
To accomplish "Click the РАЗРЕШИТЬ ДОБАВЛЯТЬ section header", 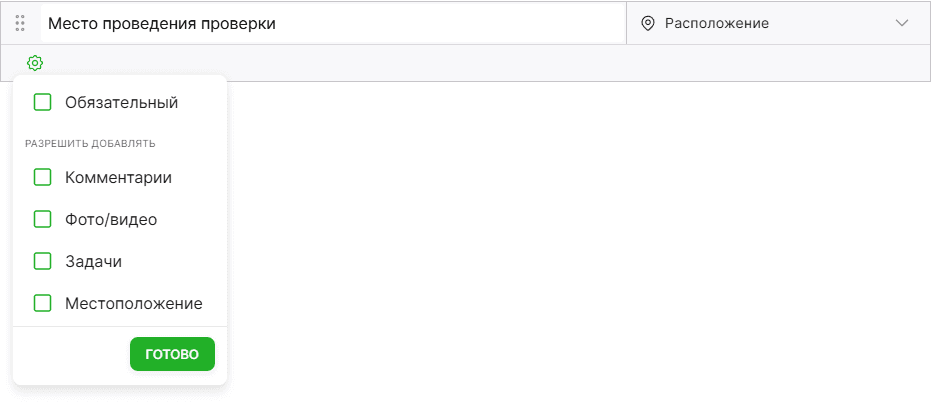I will pyautogui.click(x=90, y=143).
